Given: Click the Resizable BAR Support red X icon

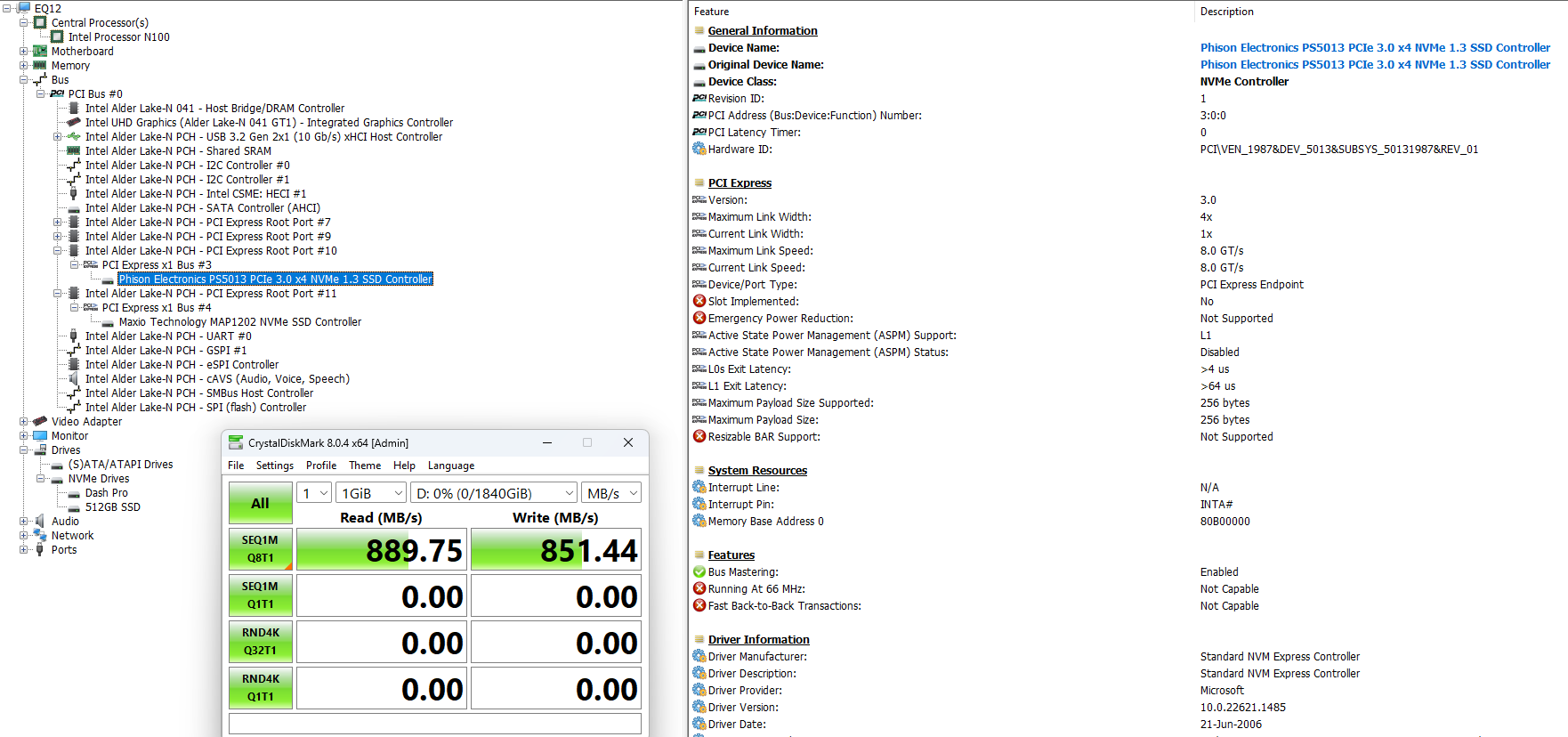Looking at the screenshot, I should (x=699, y=436).
